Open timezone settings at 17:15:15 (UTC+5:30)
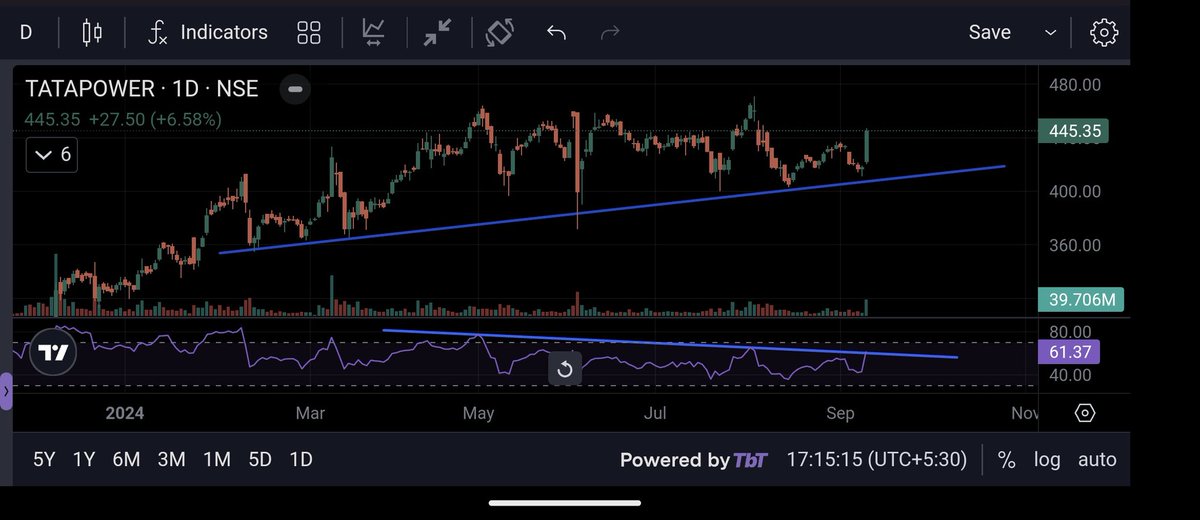Viewport: 1200px width, 520px height. [x=876, y=460]
